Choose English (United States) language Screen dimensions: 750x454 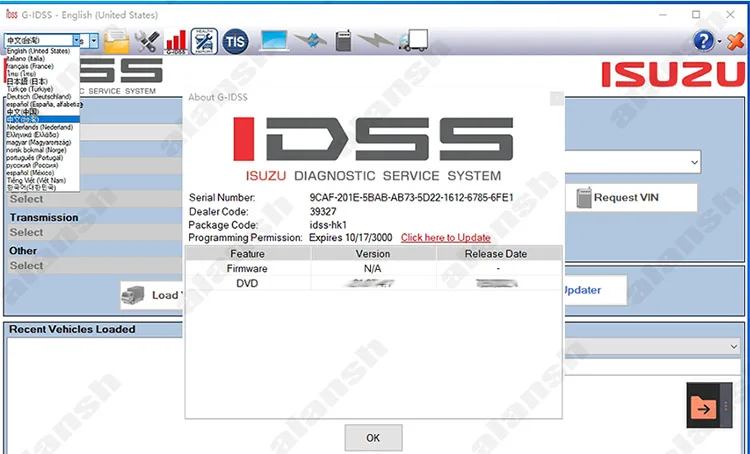tap(38, 51)
